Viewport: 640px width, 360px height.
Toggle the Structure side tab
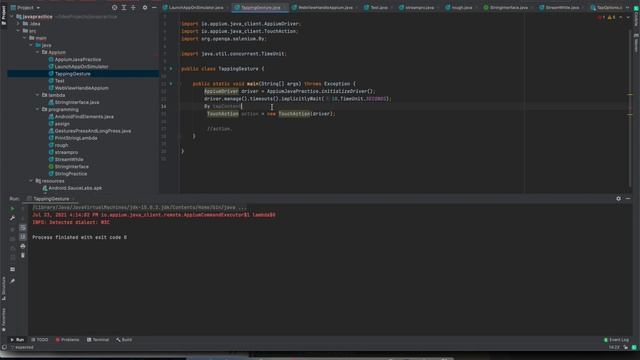click(x=4, y=288)
